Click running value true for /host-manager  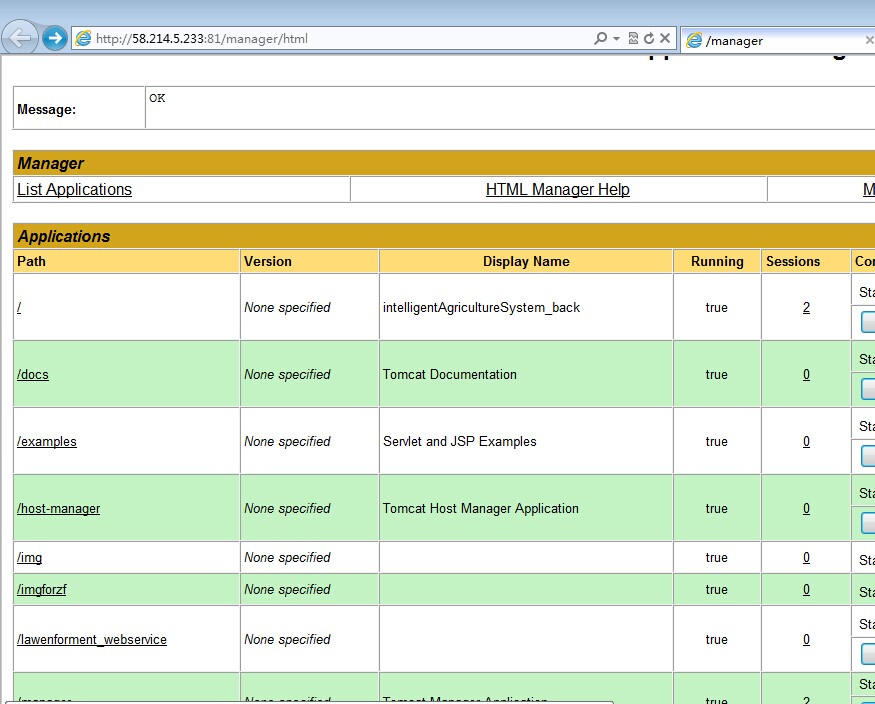pyautogui.click(x=717, y=508)
